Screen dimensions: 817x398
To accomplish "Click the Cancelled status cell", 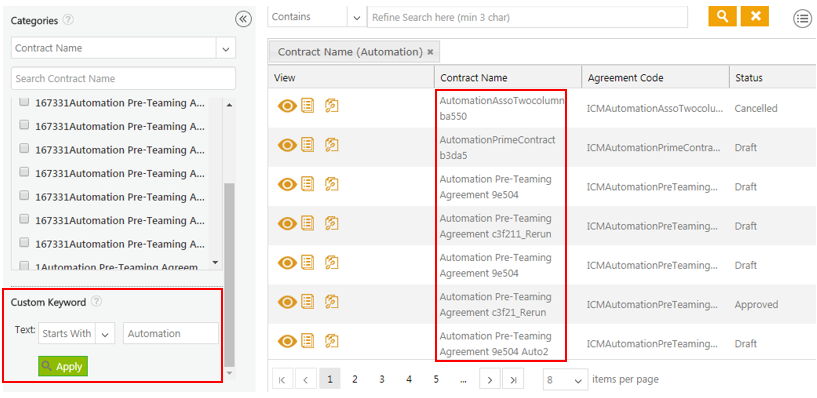I will coord(756,109).
